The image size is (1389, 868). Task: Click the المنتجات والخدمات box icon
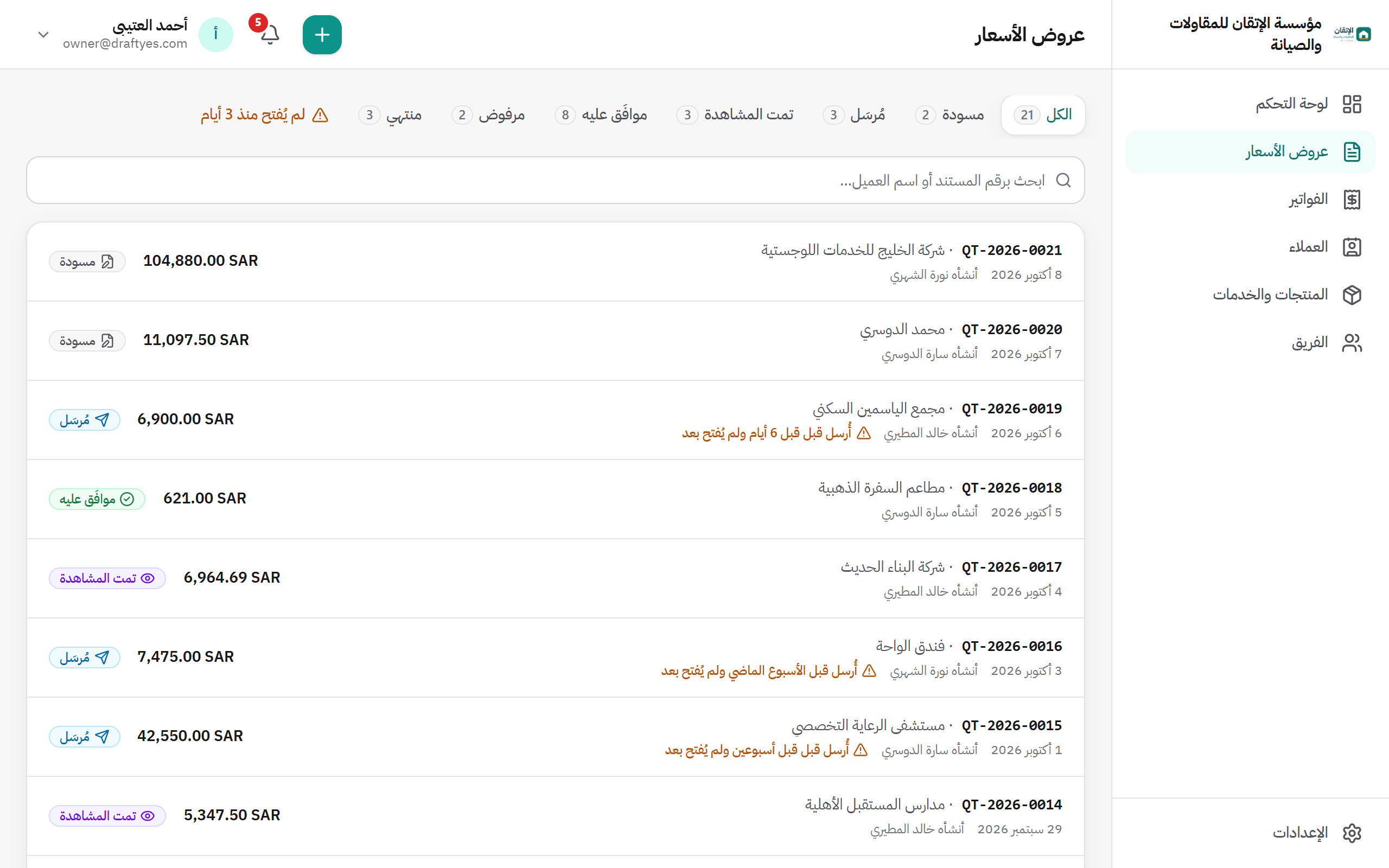1352,295
